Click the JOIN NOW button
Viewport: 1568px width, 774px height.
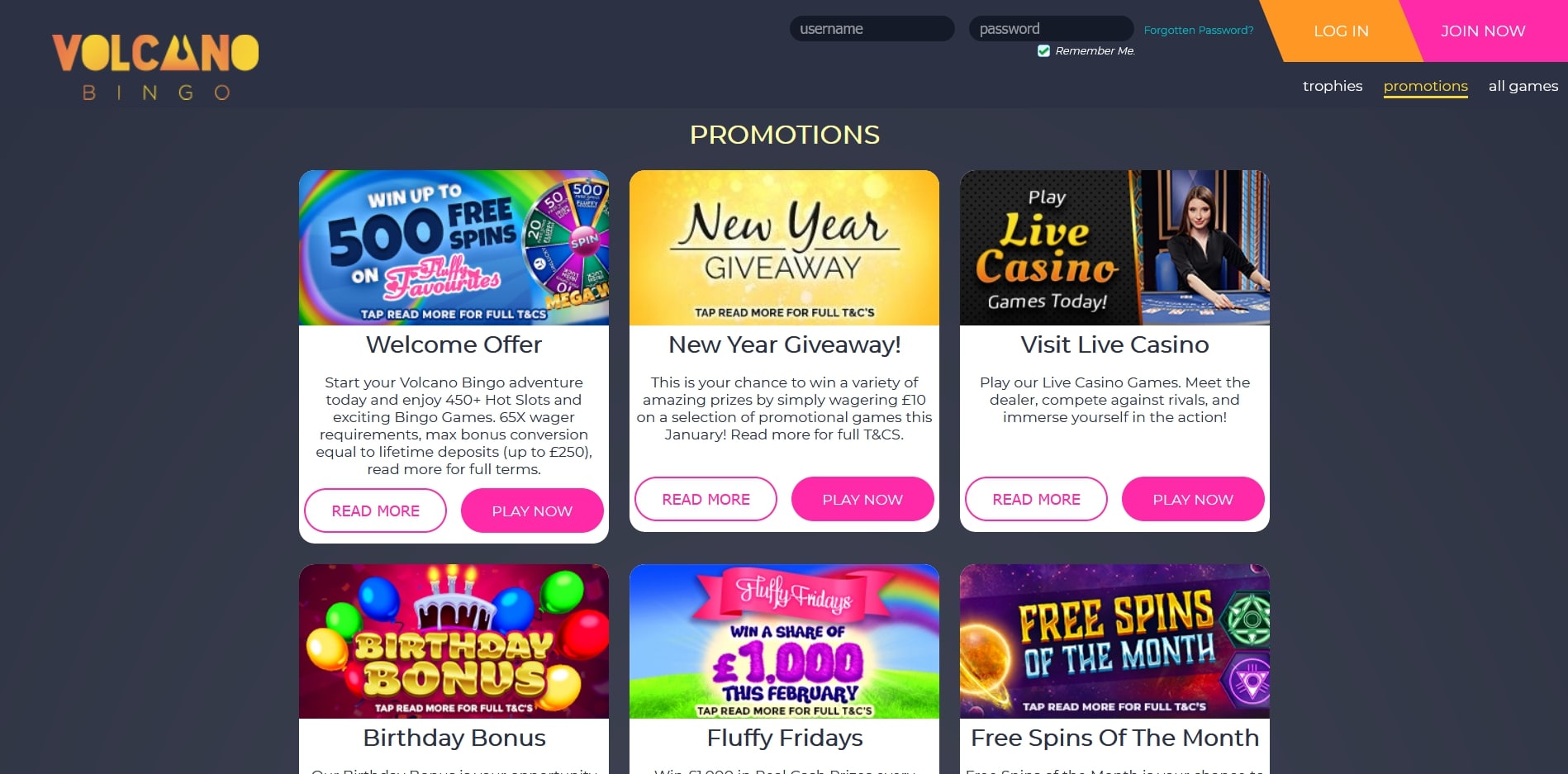click(x=1483, y=31)
